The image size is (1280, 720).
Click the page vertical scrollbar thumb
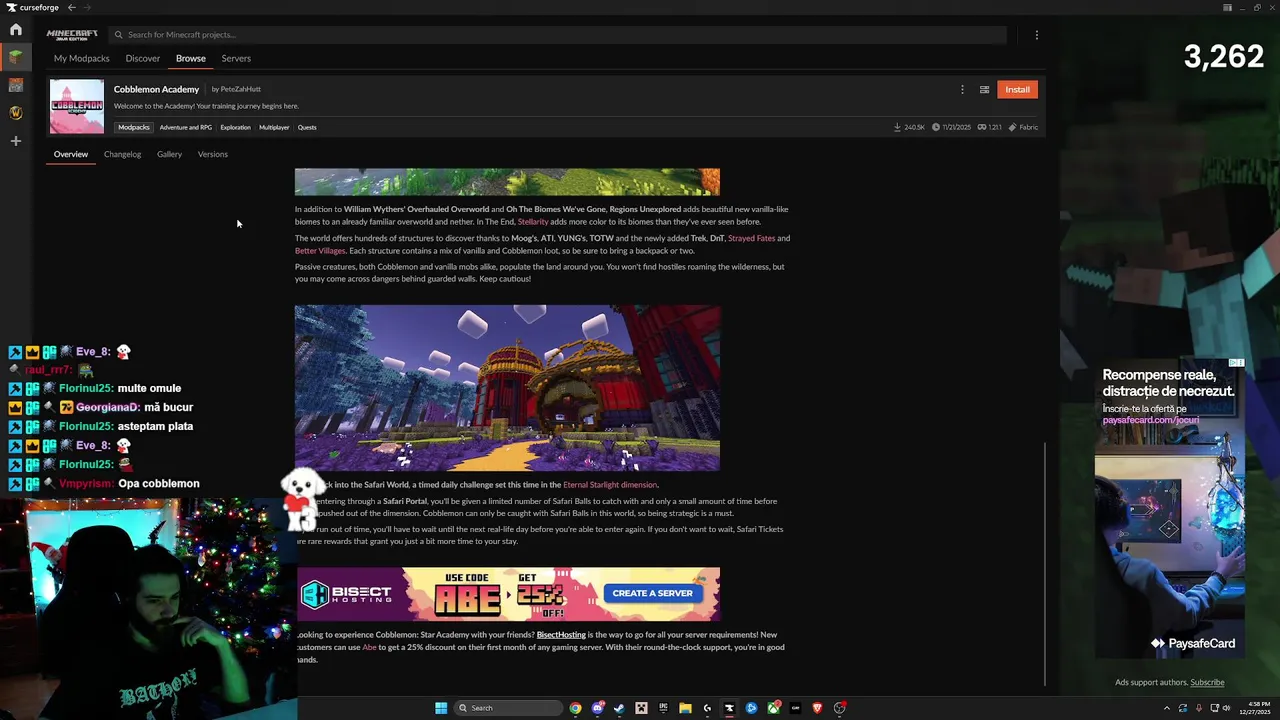[1045, 563]
